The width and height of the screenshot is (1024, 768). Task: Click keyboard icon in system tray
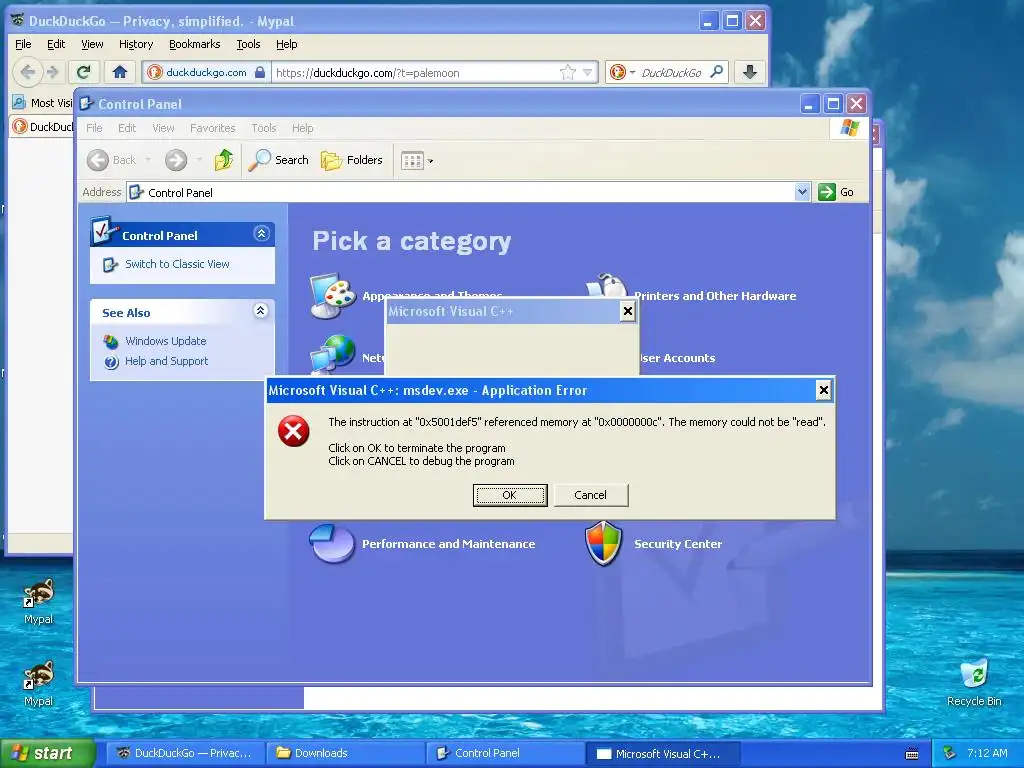912,754
